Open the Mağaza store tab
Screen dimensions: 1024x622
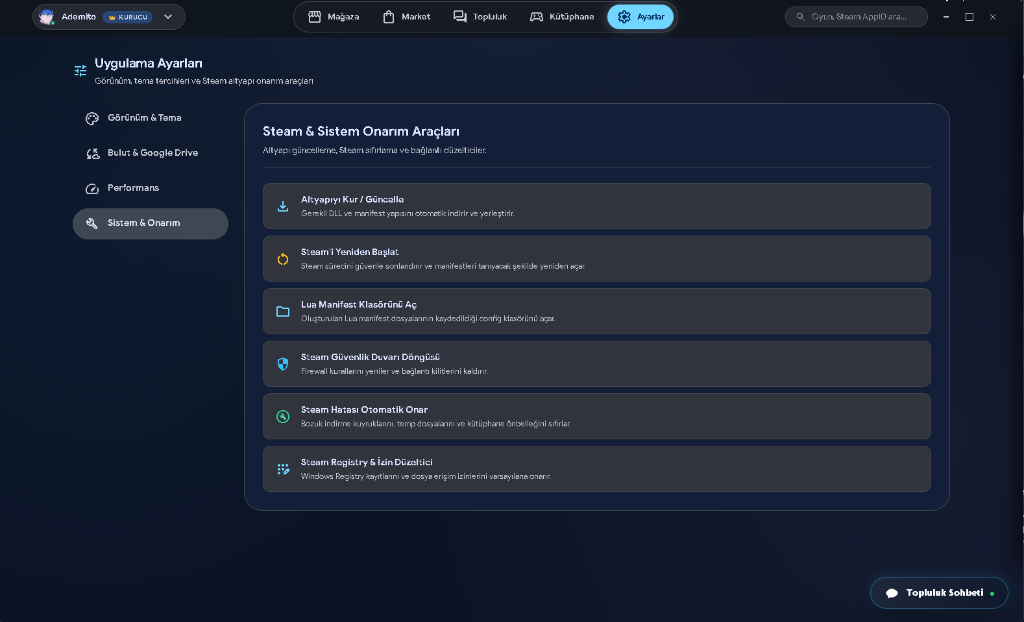pyautogui.click(x=333, y=17)
